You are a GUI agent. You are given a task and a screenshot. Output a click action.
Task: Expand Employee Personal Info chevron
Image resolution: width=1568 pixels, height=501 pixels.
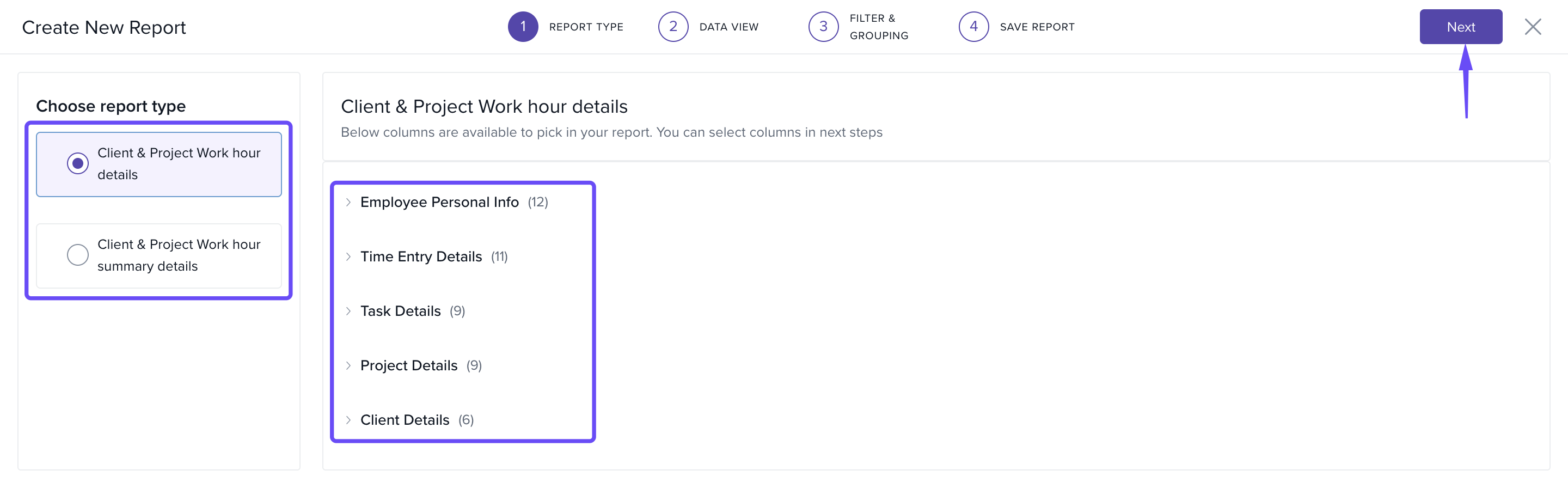click(x=348, y=202)
